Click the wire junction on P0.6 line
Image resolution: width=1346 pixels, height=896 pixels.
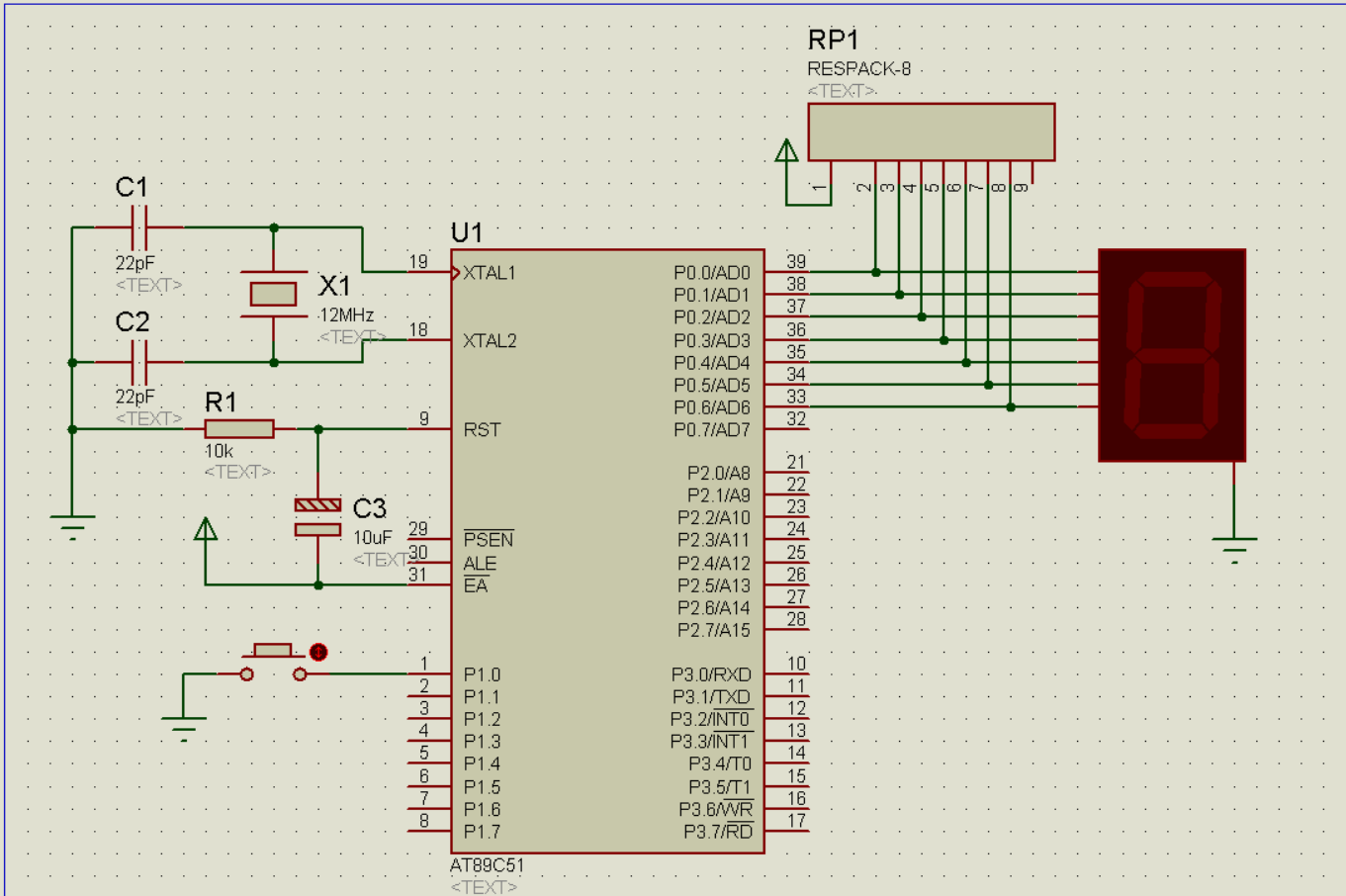pos(1011,406)
